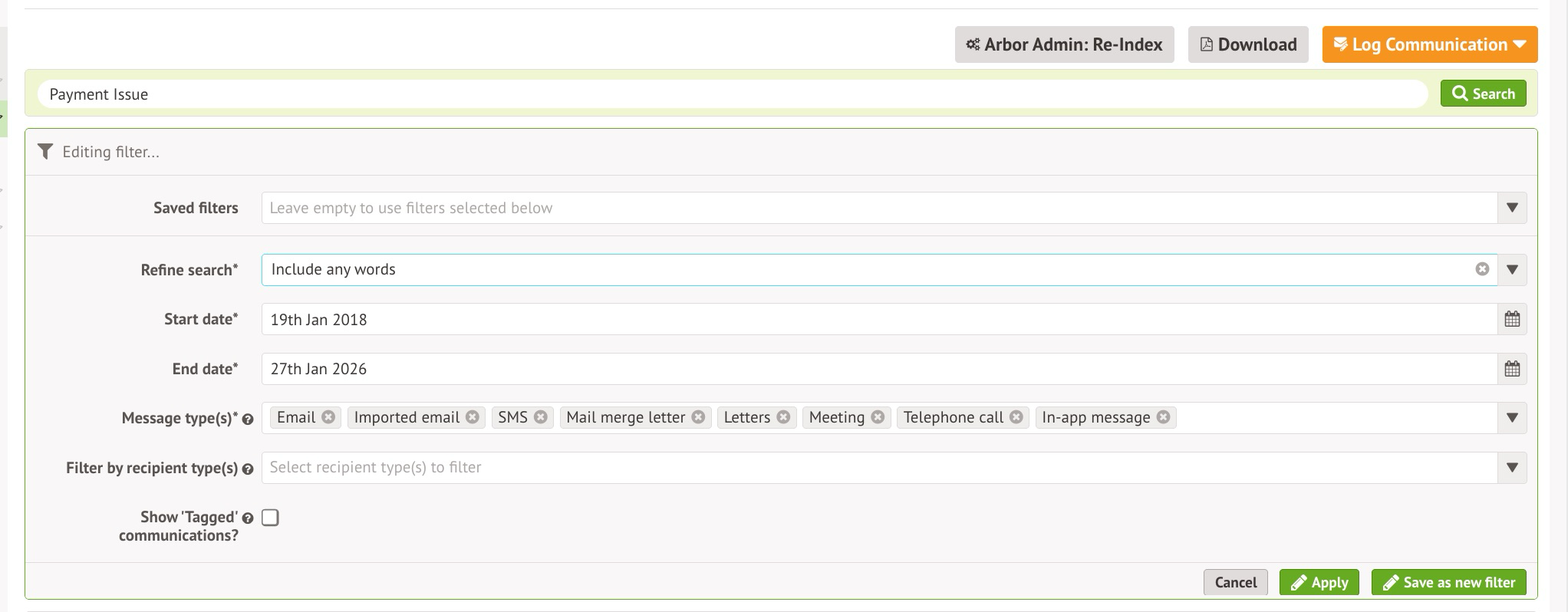Click the Apply button
Image resolution: width=1568 pixels, height=612 pixels.
point(1319,583)
